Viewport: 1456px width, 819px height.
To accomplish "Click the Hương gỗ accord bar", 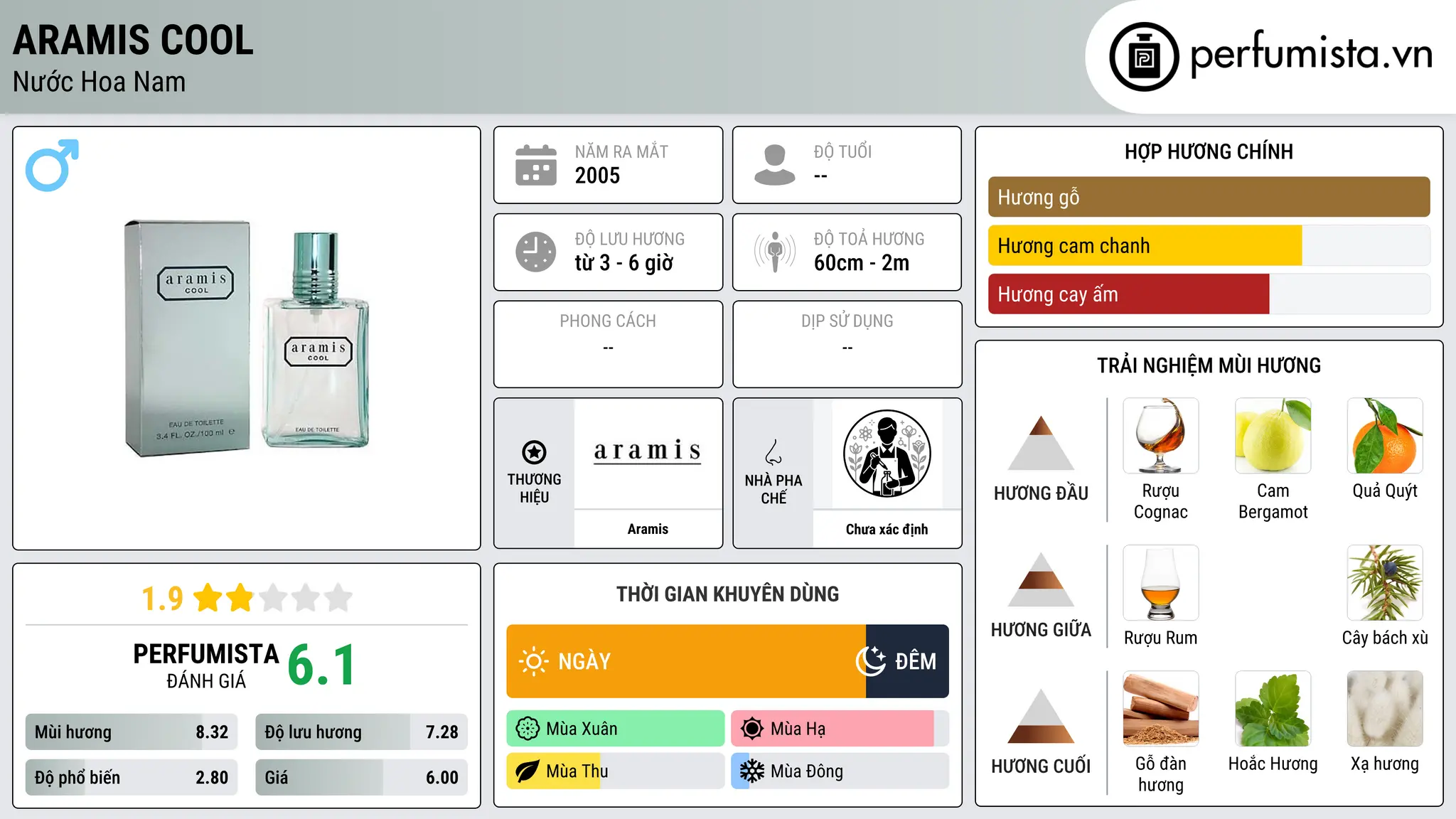I will click(x=1209, y=197).
